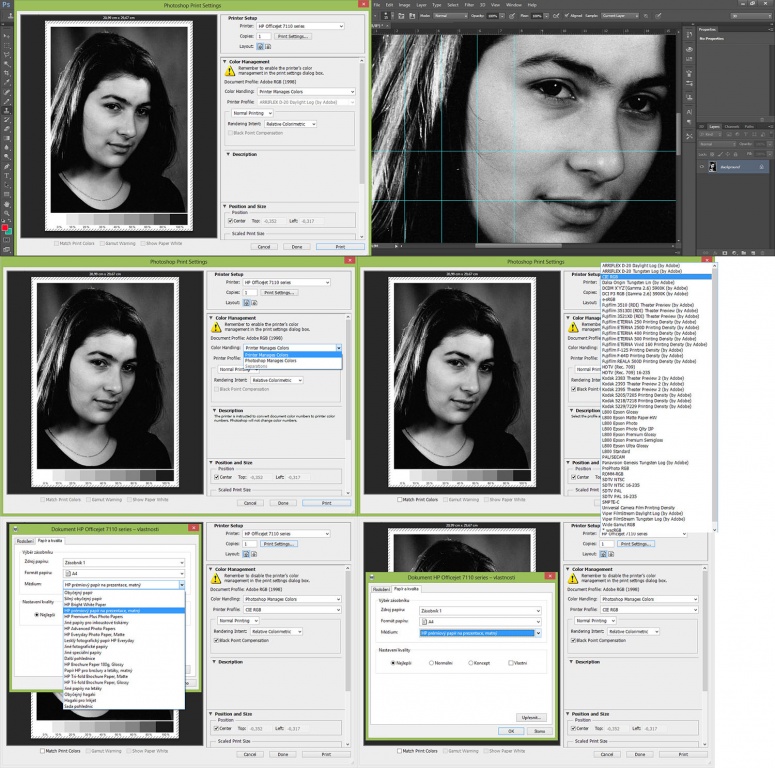Click Lock all icon in Layers panel

pos(735,154)
